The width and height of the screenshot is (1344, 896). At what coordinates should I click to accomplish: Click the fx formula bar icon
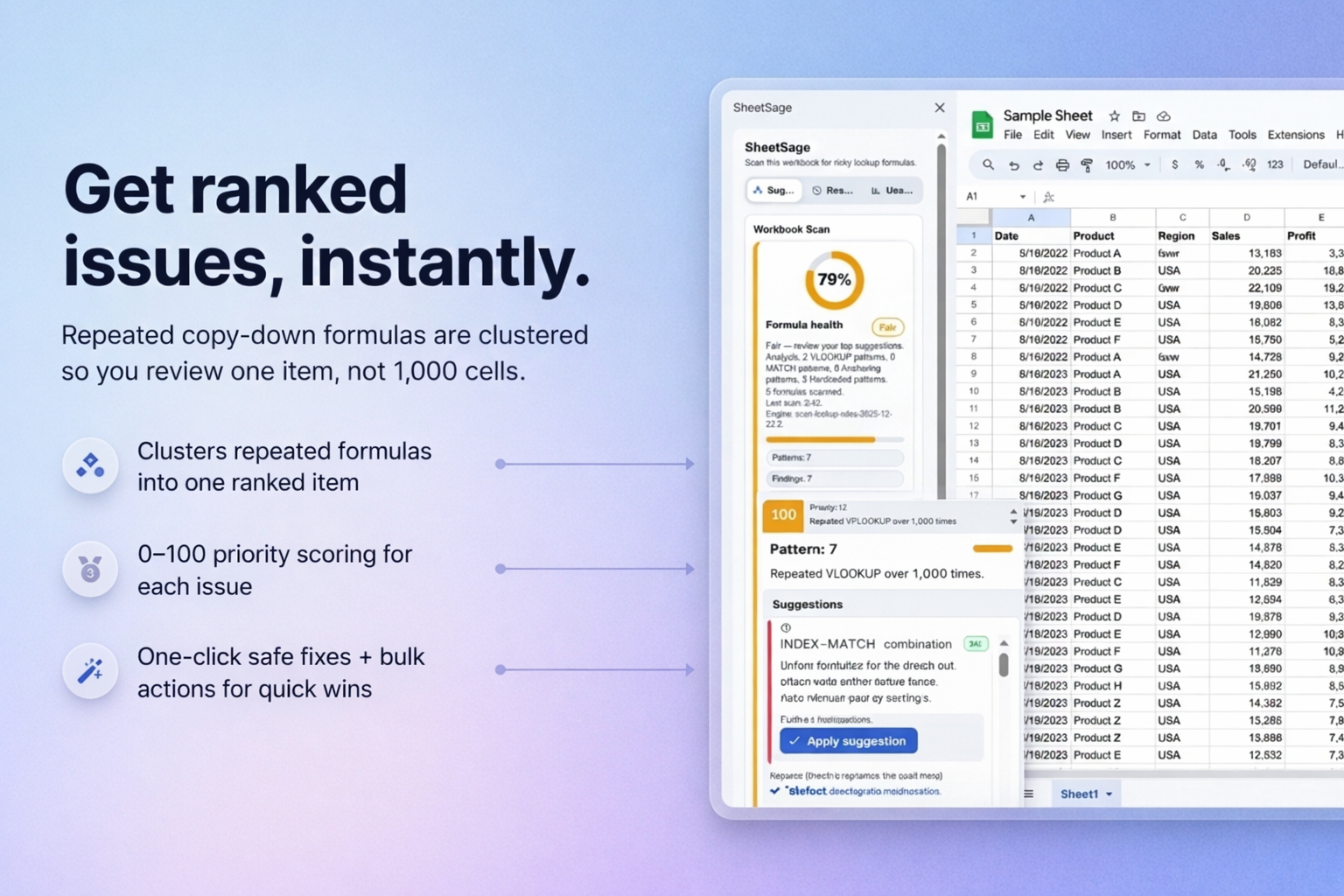(1048, 197)
